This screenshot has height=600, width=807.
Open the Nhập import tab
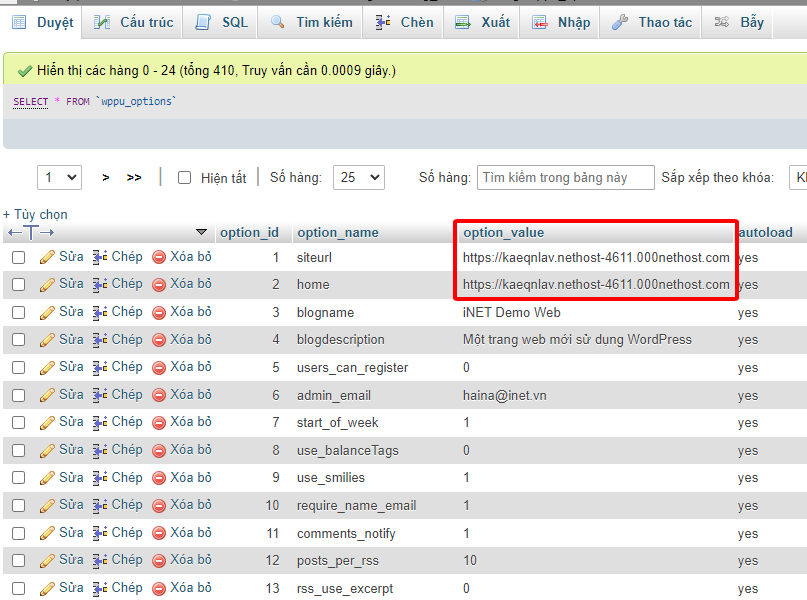pyautogui.click(x=560, y=22)
